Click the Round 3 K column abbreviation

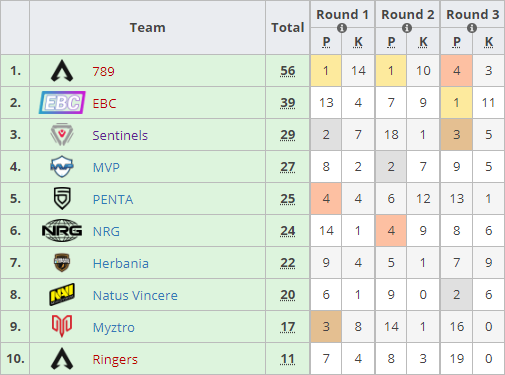489,42
